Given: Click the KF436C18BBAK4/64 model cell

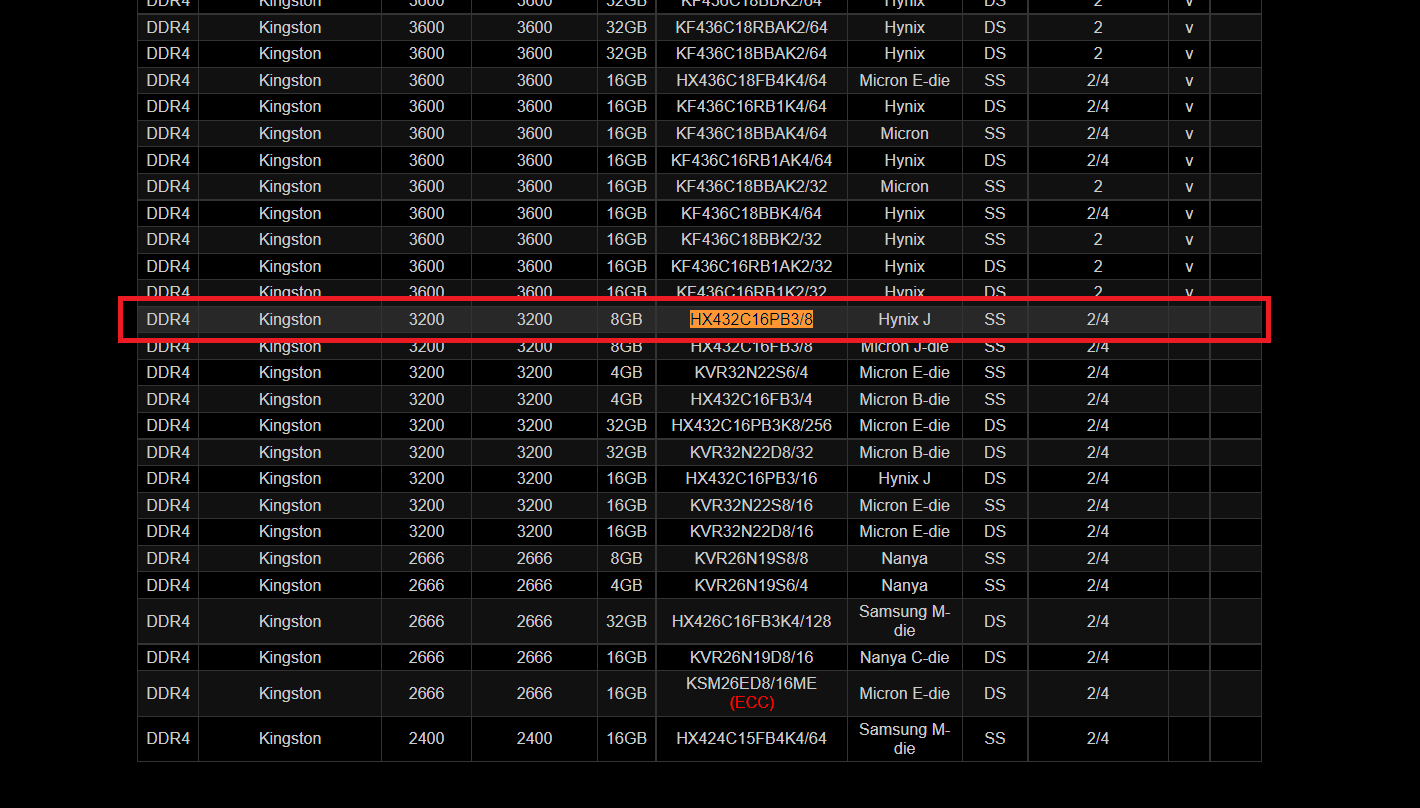Looking at the screenshot, I should pyautogui.click(x=751, y=133).
